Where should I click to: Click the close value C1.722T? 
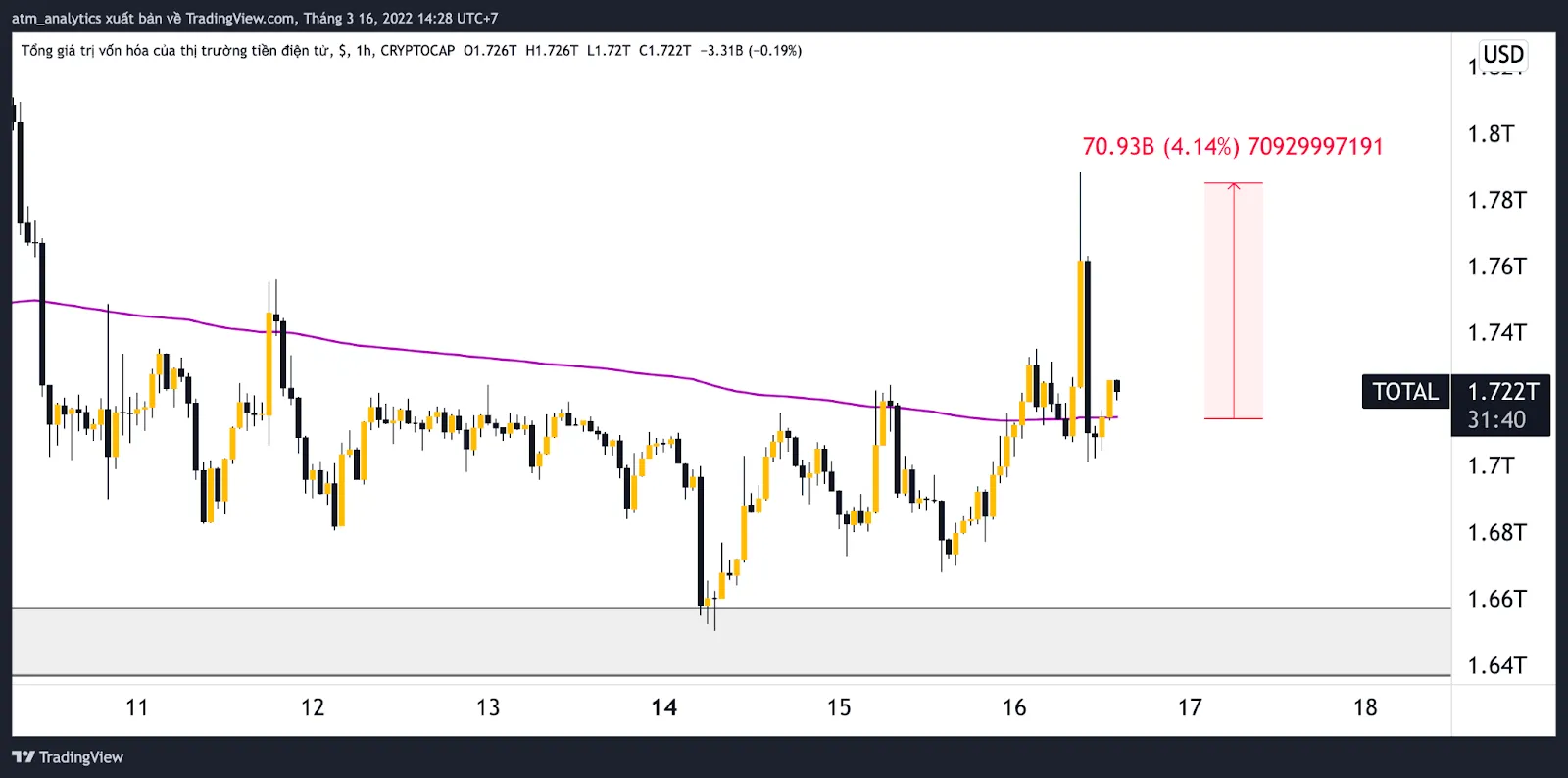[664, 50]
